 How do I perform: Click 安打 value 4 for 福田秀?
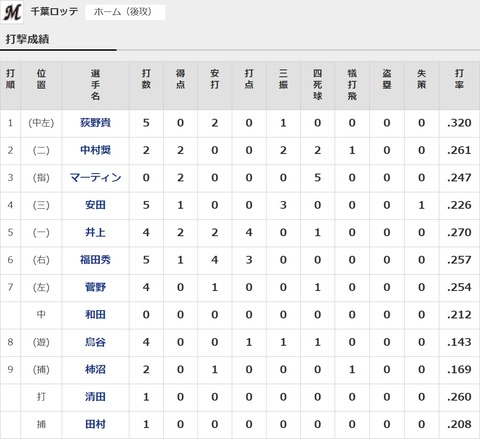tap(215, 259)
